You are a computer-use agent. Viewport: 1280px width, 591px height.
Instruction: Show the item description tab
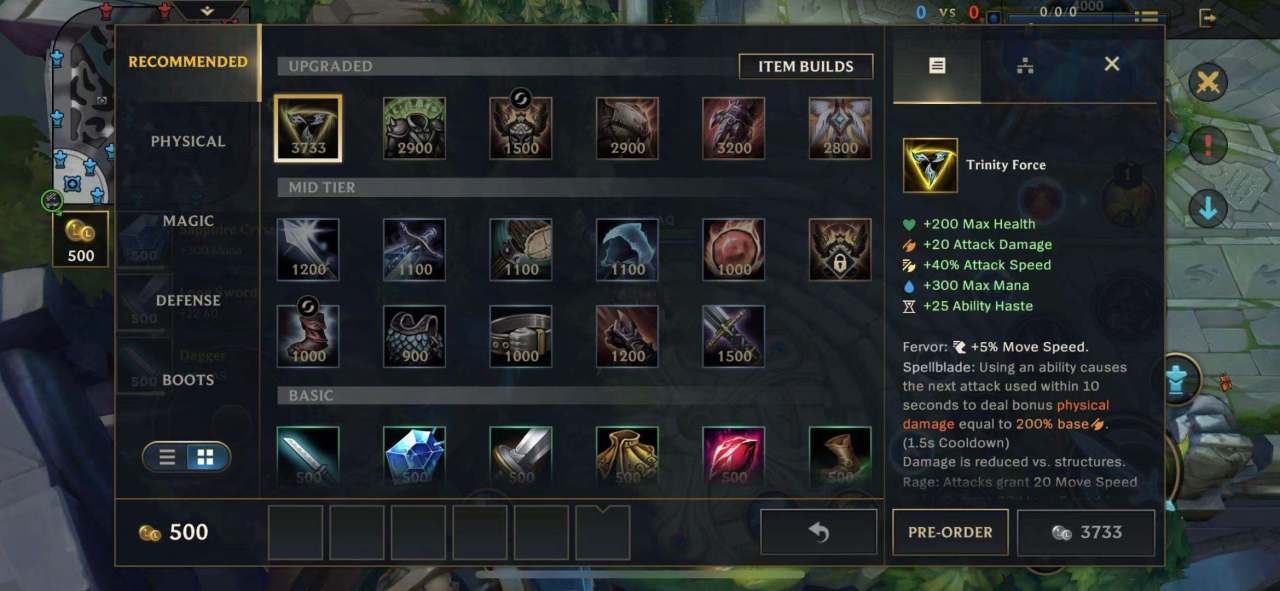[937, 65]
